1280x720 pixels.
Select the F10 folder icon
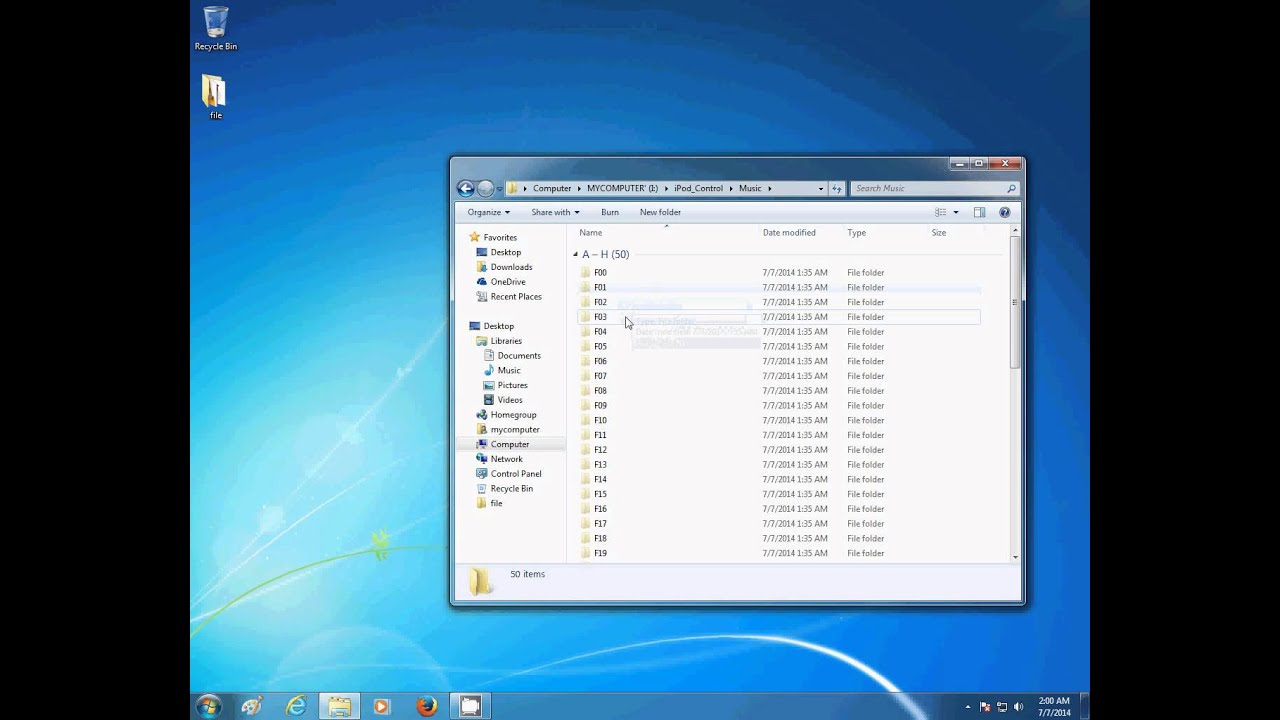point(586,420)
